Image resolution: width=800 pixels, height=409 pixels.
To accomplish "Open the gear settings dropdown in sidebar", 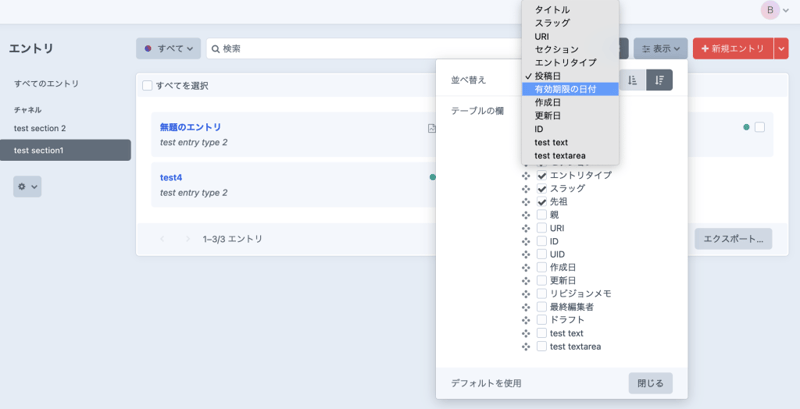I will pos(27,187).
